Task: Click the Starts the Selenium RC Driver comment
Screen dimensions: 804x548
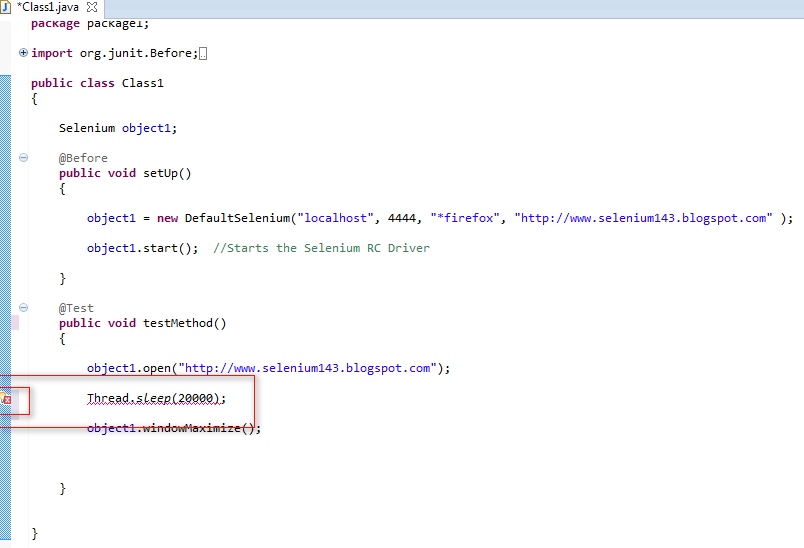Action: coord(321,248)
